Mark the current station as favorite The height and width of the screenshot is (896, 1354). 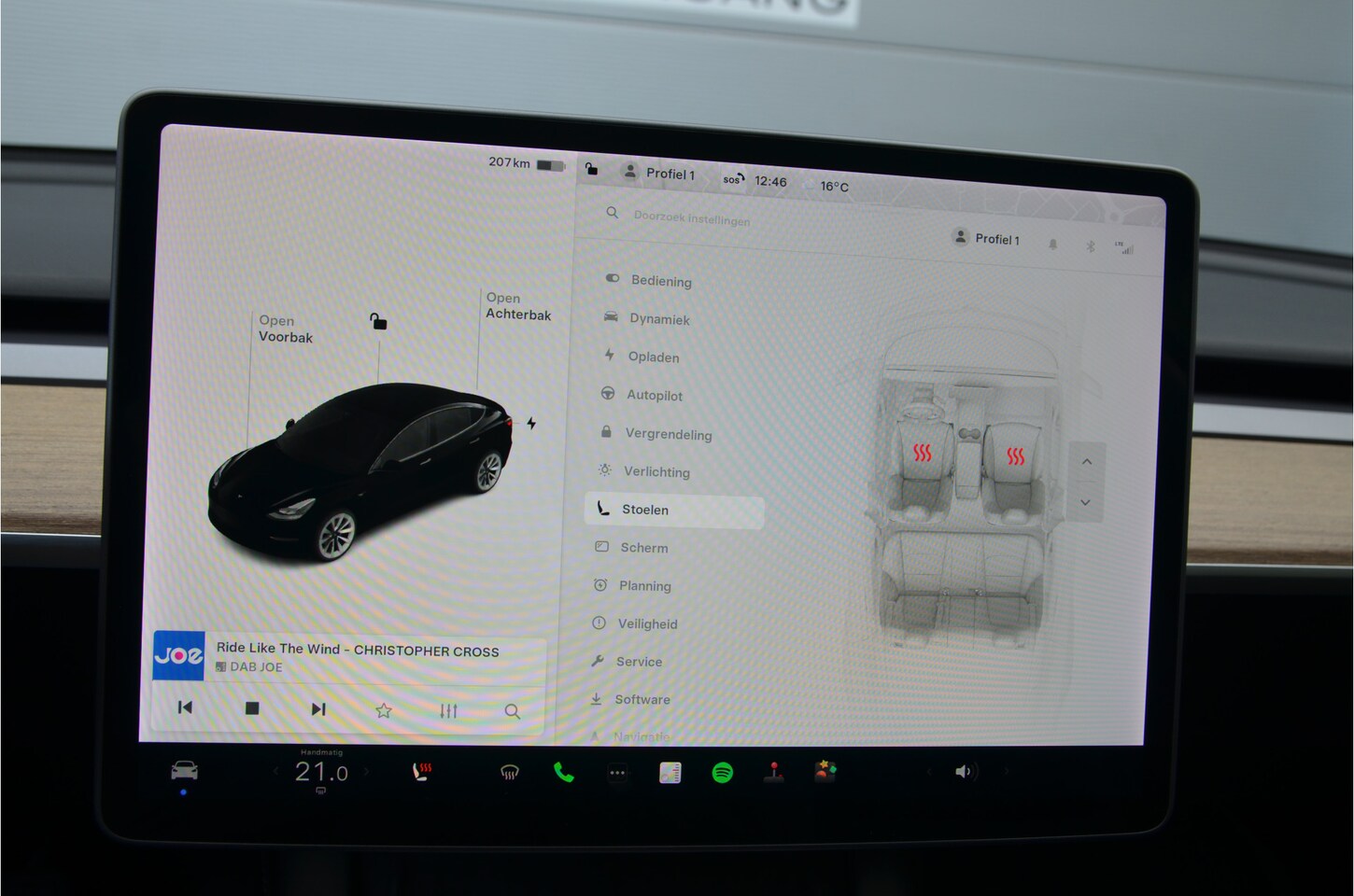pyautogui.click(x=383, y=711)
